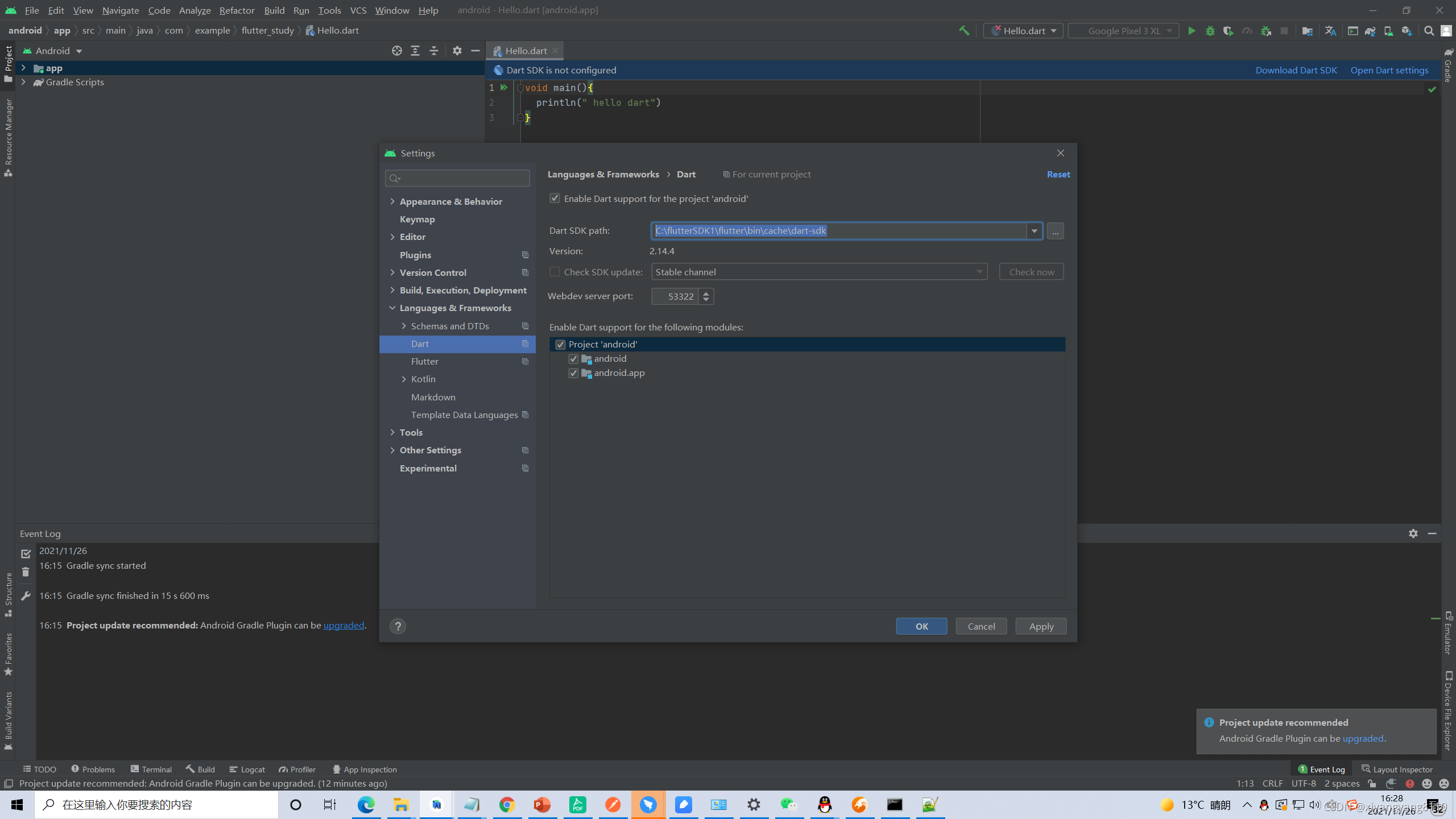1456x819 pixels.
Task: Click the Download Dart SDK link
Action: pyautogui.click(x=1297, y=70)
